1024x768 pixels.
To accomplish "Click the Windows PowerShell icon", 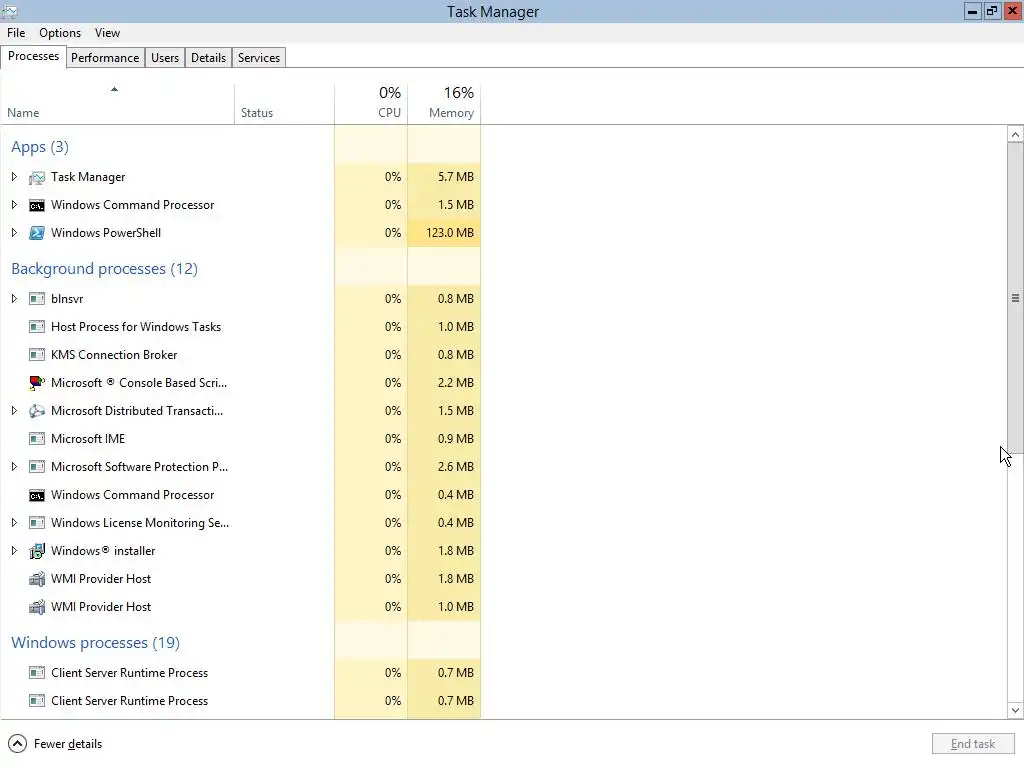I will (x=37, y=233).
